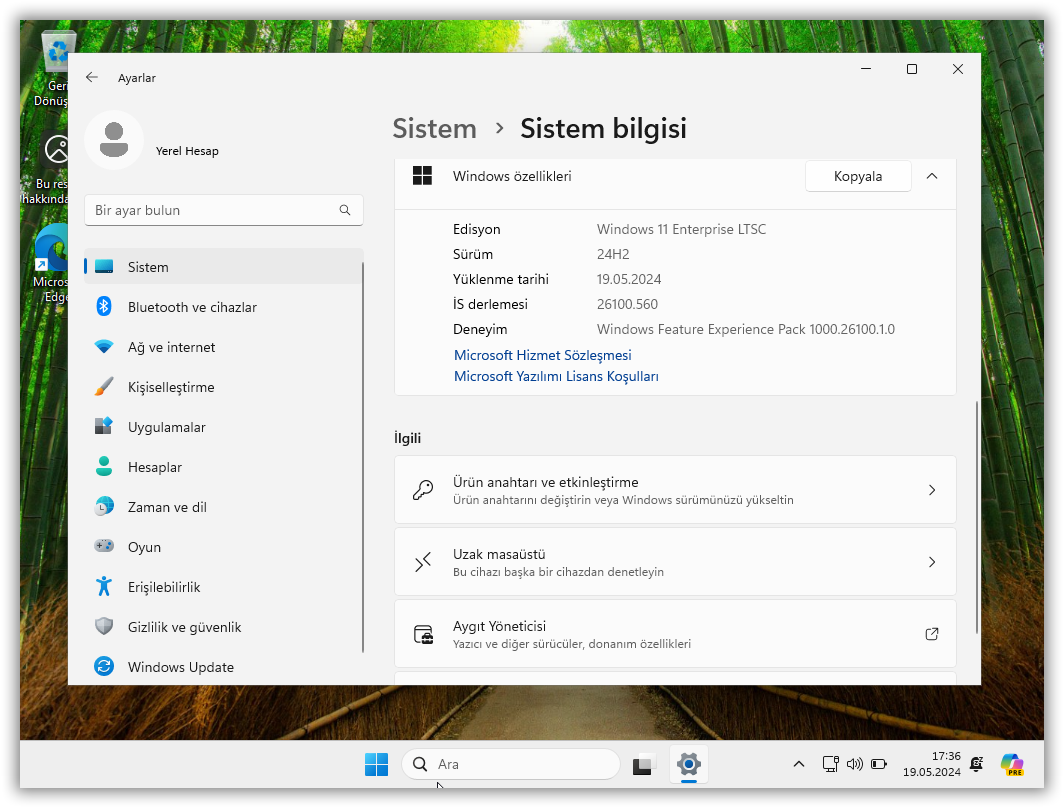Click the Uzak masaüstü remote icon
Image resolution: width=1064 pixels, height=808 pixels.
(x=423, y=562)
